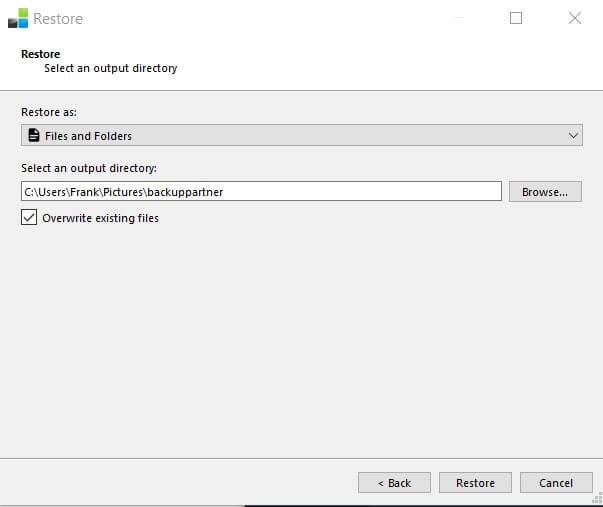Maximize the Restore window
Screen dimensions: 603x507
pyautogui.click(x=516, y=18)
